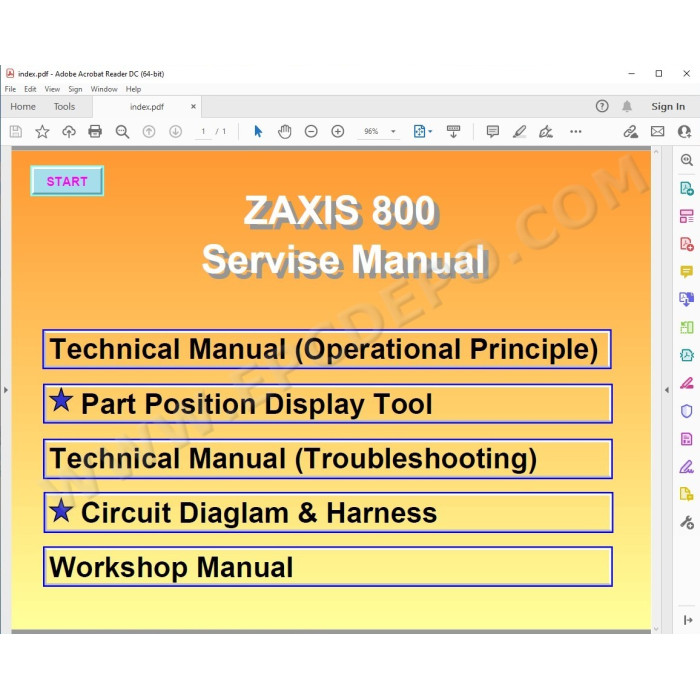The image size is (700, 700).
Task: Click the vertical scrollbar down arrow
Action: click(656, 629)
